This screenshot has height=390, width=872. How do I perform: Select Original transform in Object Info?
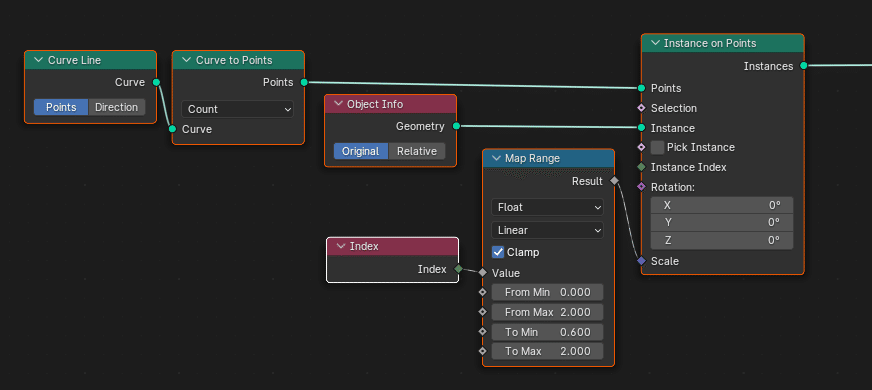(x=360, y=151)
